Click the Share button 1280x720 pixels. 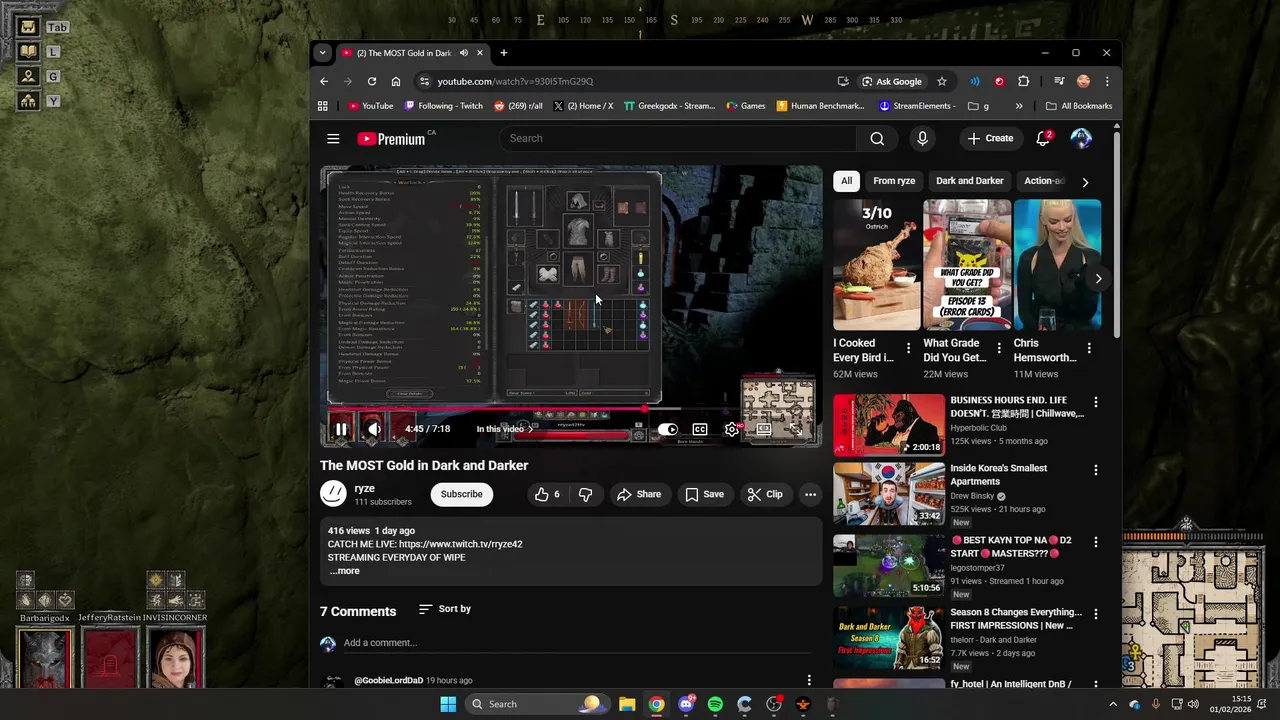coord(639,494)
